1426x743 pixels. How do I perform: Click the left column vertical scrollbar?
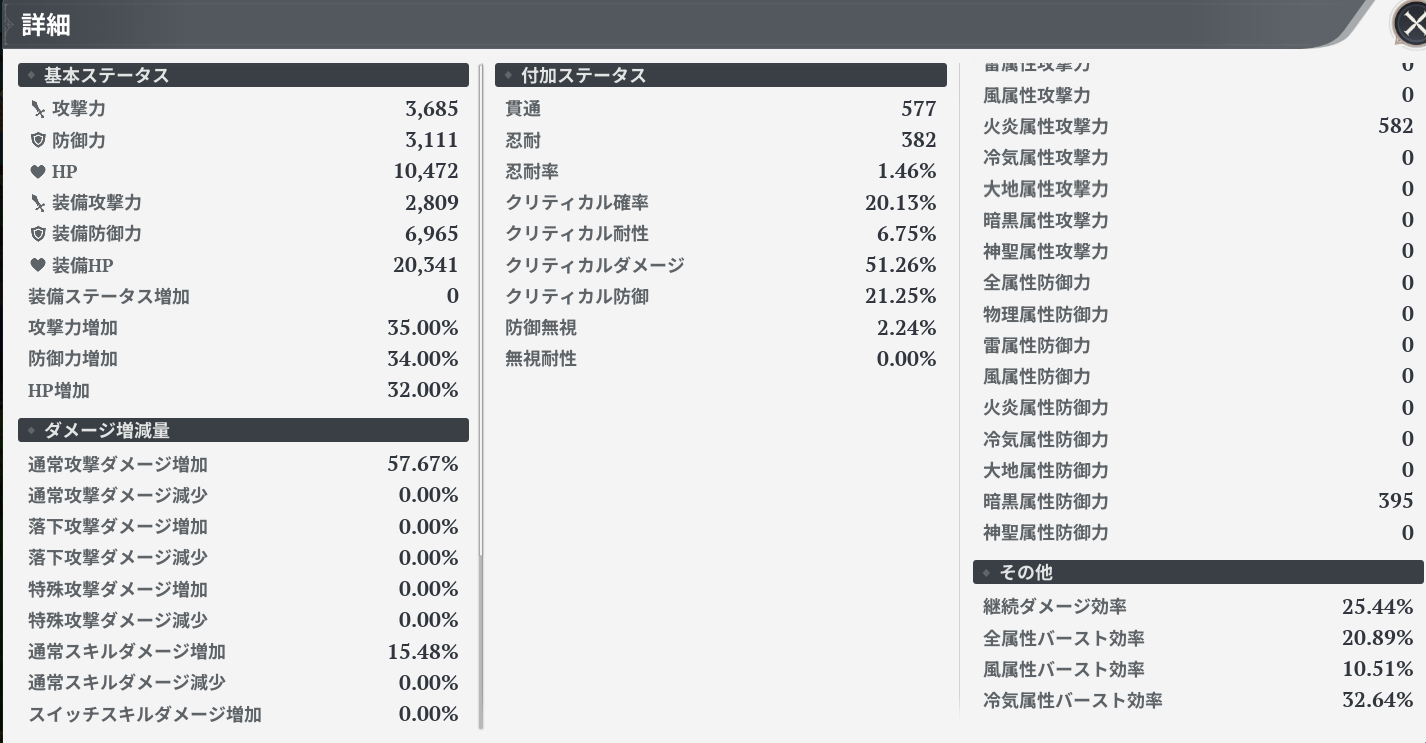[x=481, y=400]
